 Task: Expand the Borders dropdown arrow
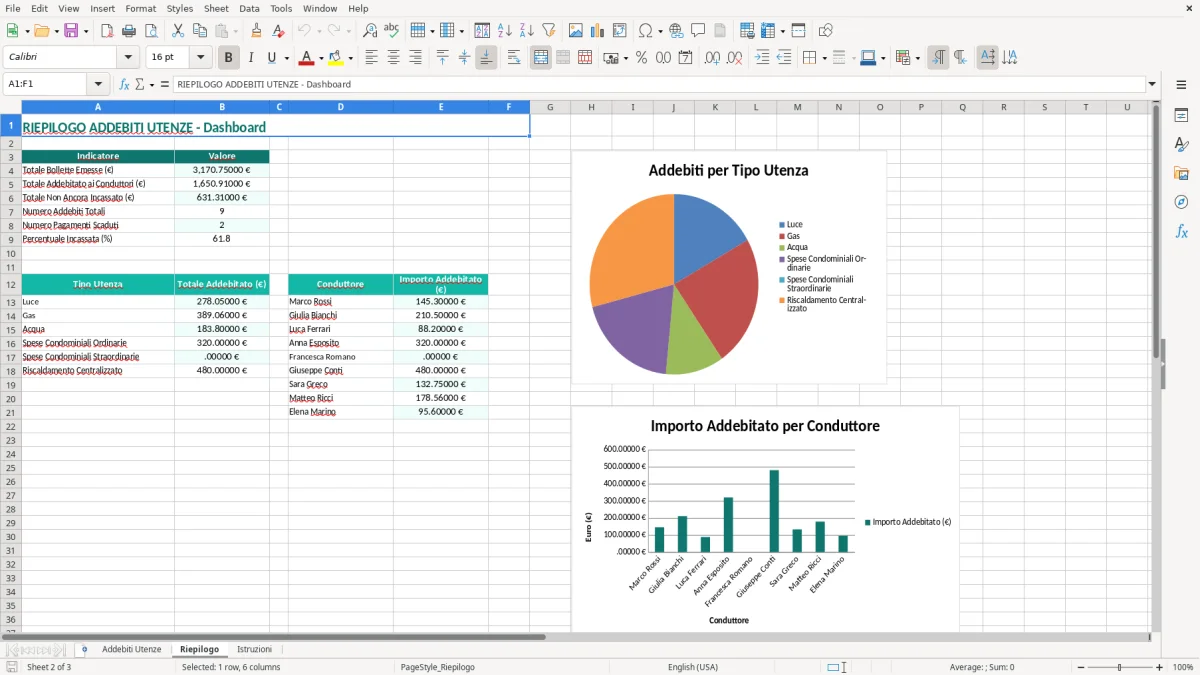click(824, 58)
